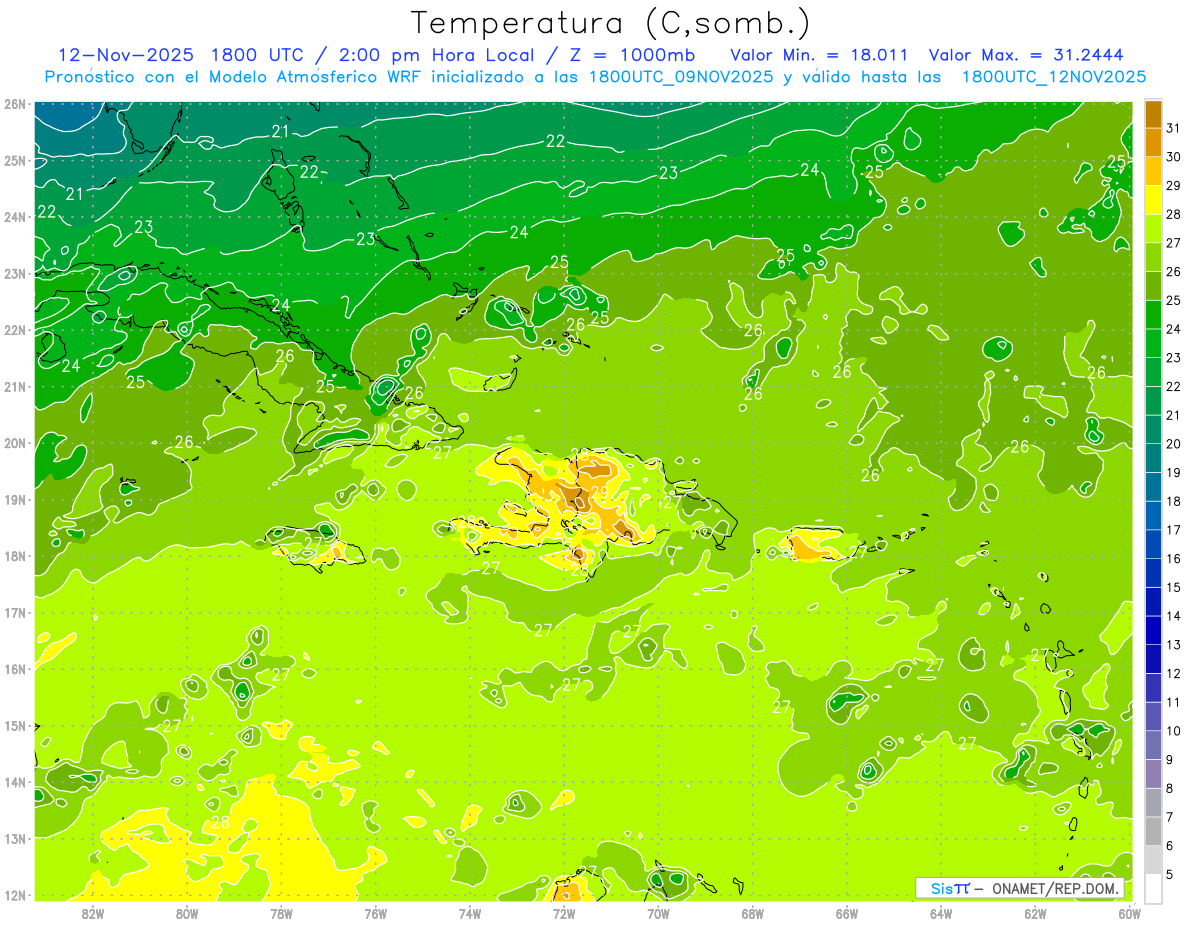Image resolution: width=1200 pixels, height=927 pixels.
Task: Click the '66W' longitude axis label
Action: (x=846, y=913)
